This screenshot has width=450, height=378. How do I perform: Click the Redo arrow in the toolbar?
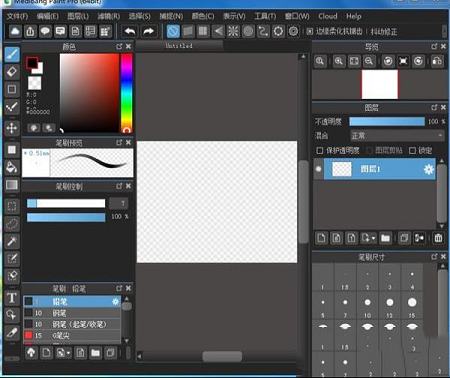coord(148,32)
